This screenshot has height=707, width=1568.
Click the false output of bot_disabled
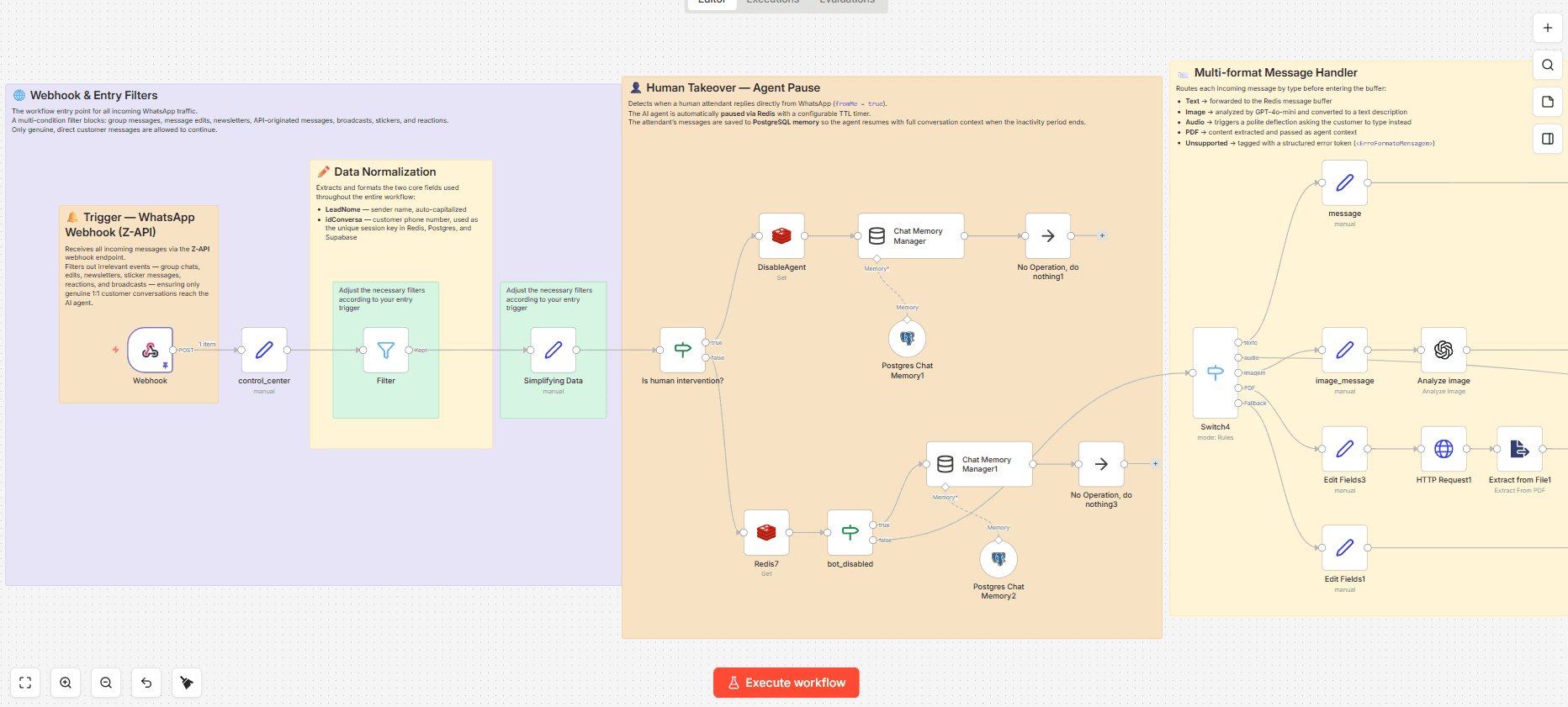(873, 540)
